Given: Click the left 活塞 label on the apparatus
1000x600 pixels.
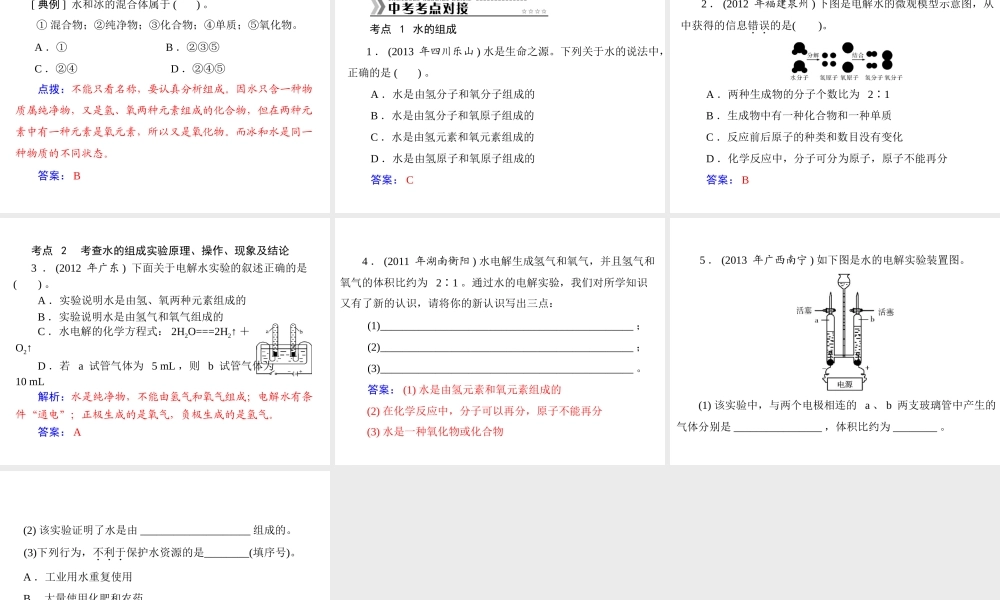Looking at the screenshot, I should (x=804, y=311).
